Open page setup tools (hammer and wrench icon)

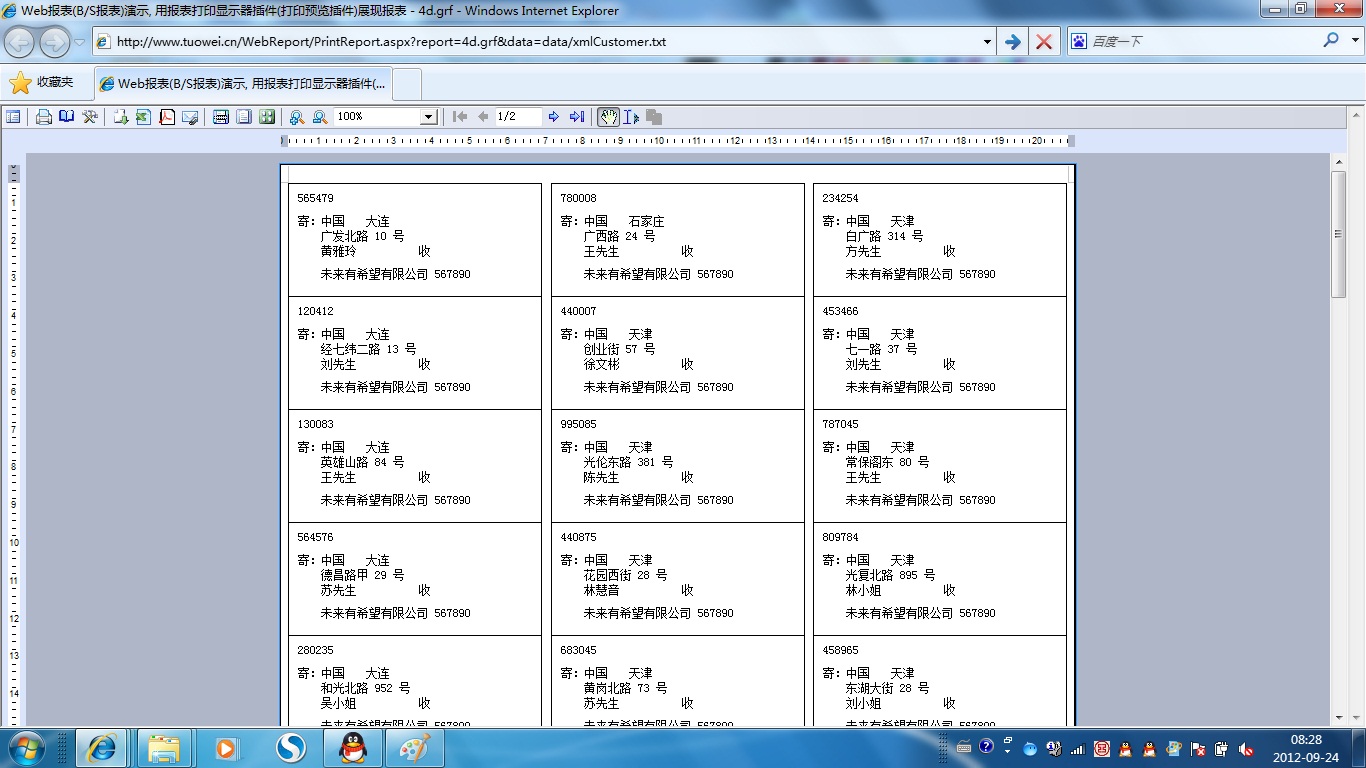[90, 117]
